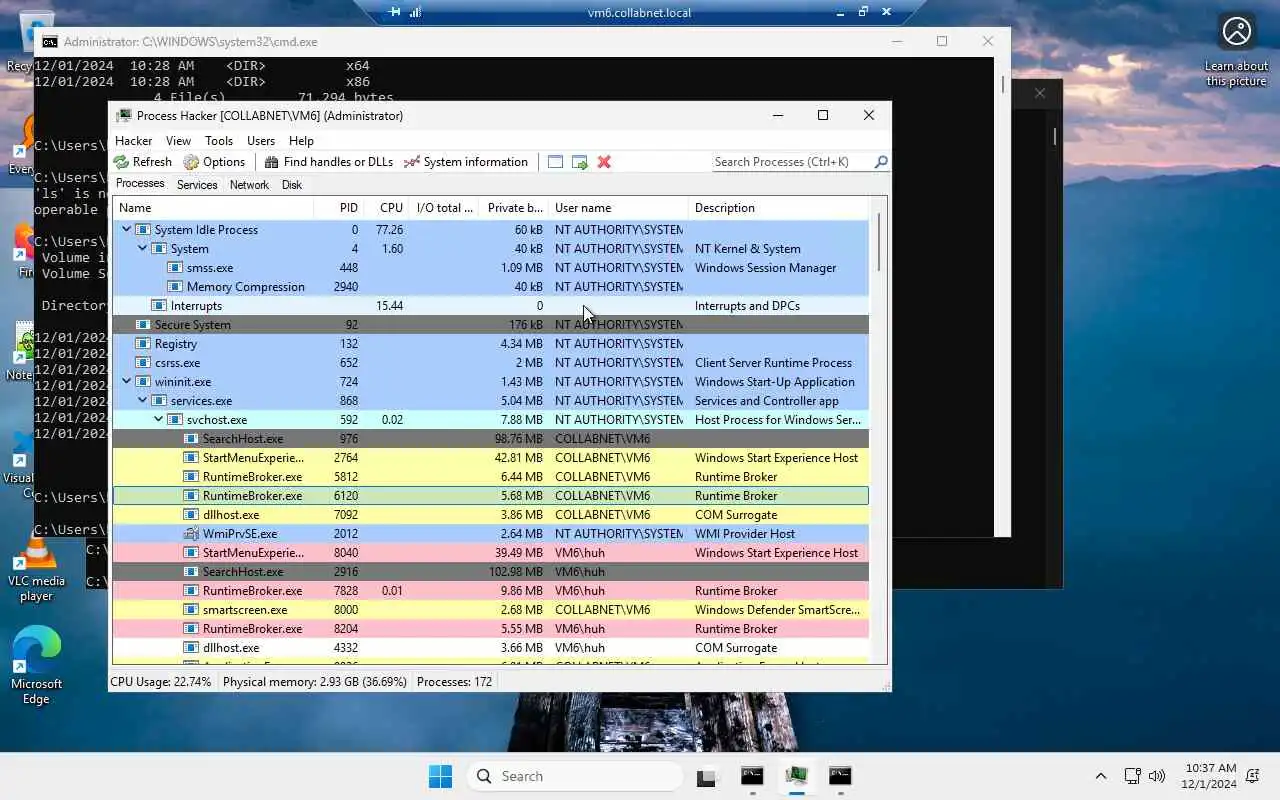This screenshot has height=800, width=1280.
Task: Collapse the System Idle Process tree node
Action: point(126,230)
